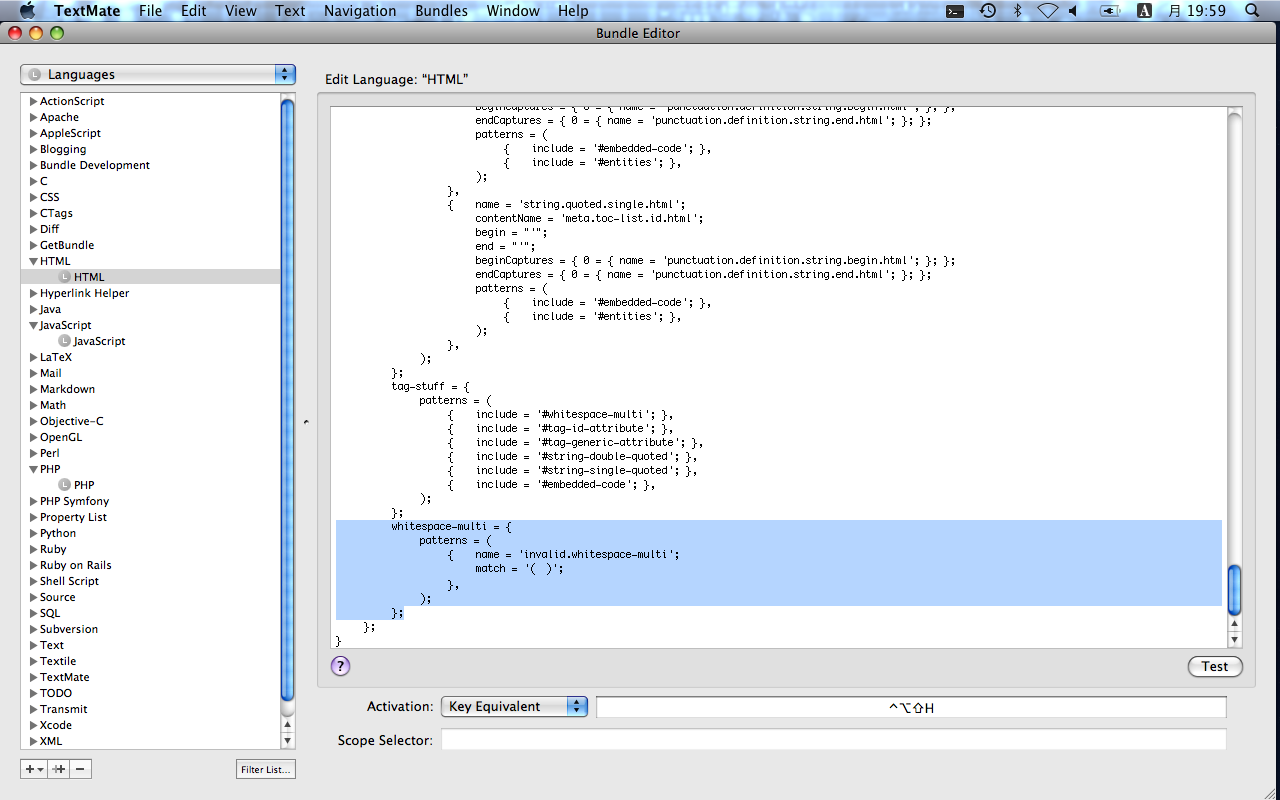
Task: Click the Time Machine menu bar icon
Action: point(987,11)
